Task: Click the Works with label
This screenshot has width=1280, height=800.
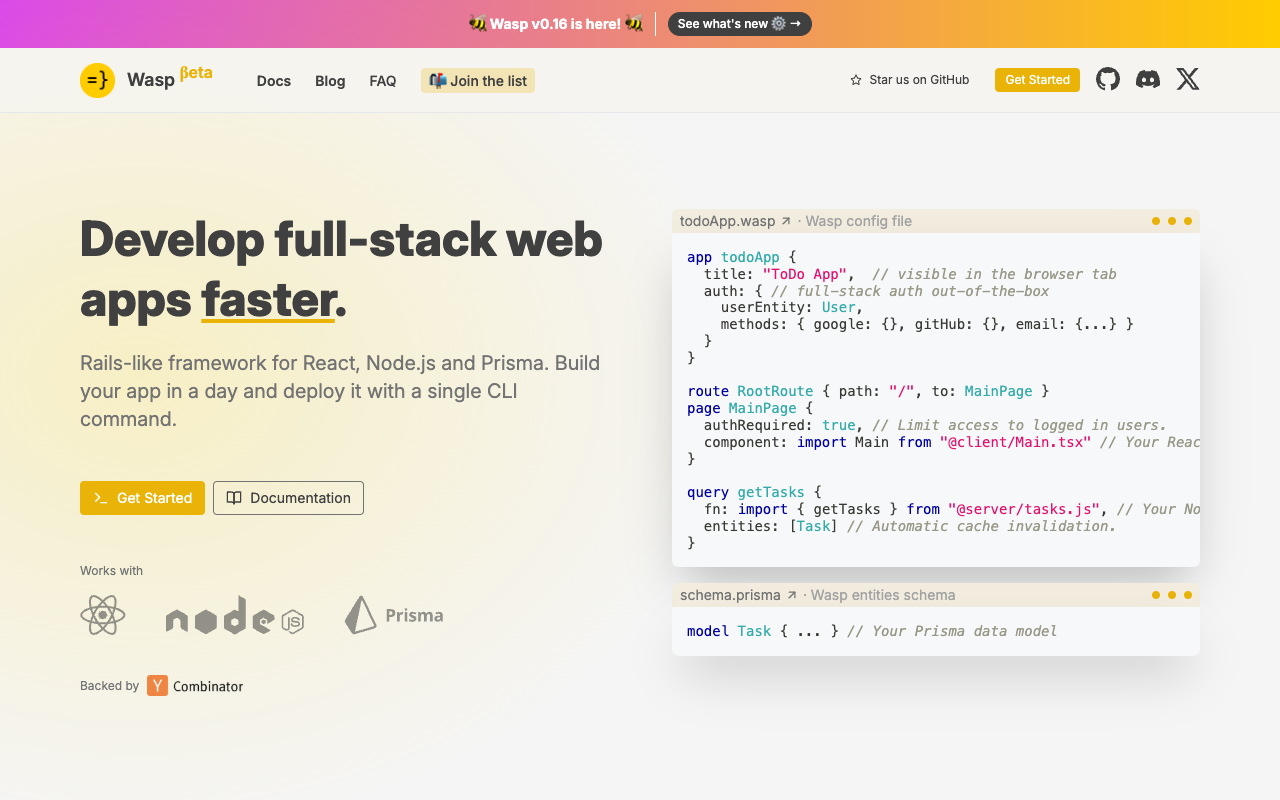Action: point(111,571)
